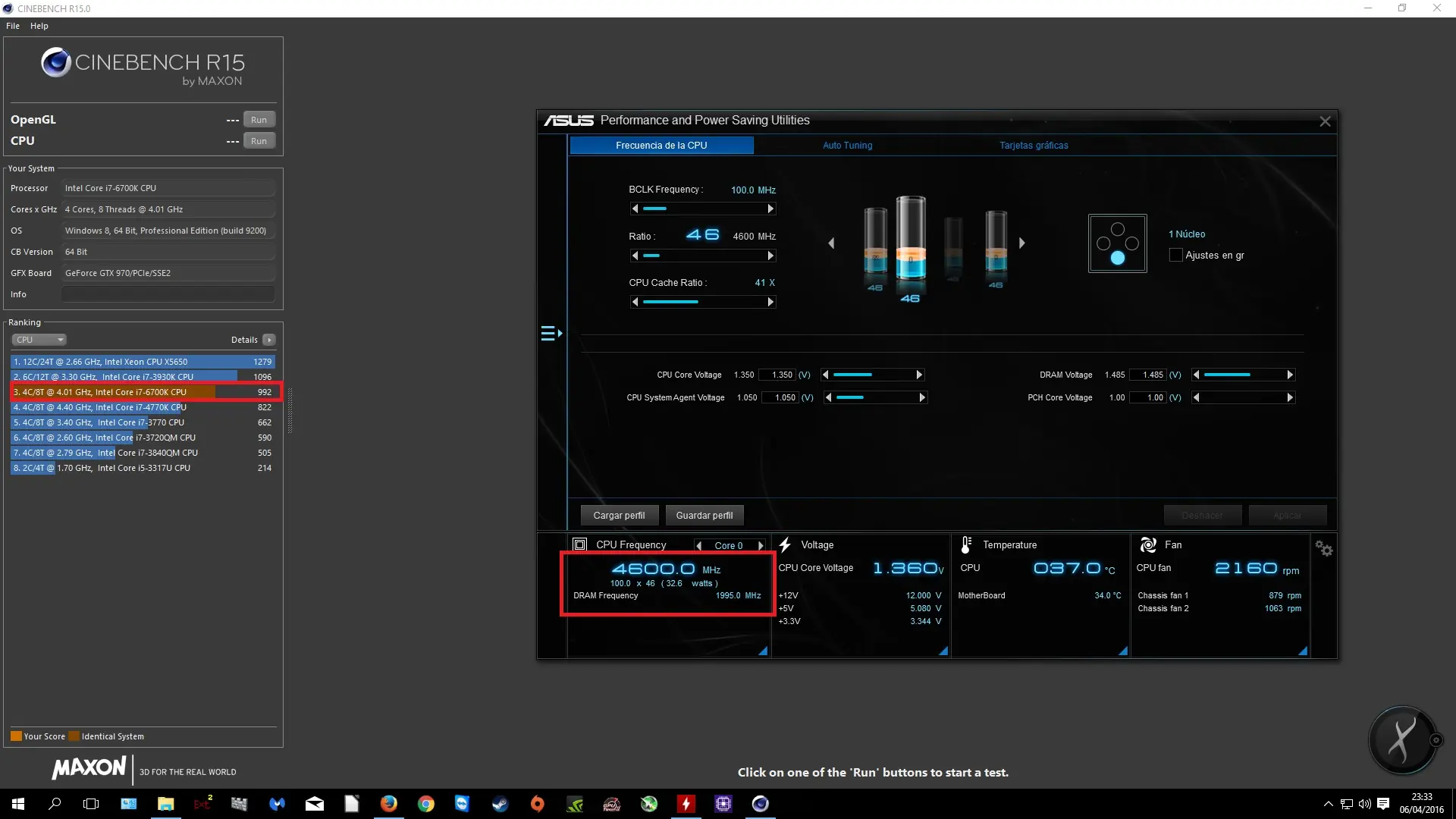Open NVIDIA GeForce Experience taskbar icon
Image resolution: width=1456 pixels, height=819 pixels.
575,804
